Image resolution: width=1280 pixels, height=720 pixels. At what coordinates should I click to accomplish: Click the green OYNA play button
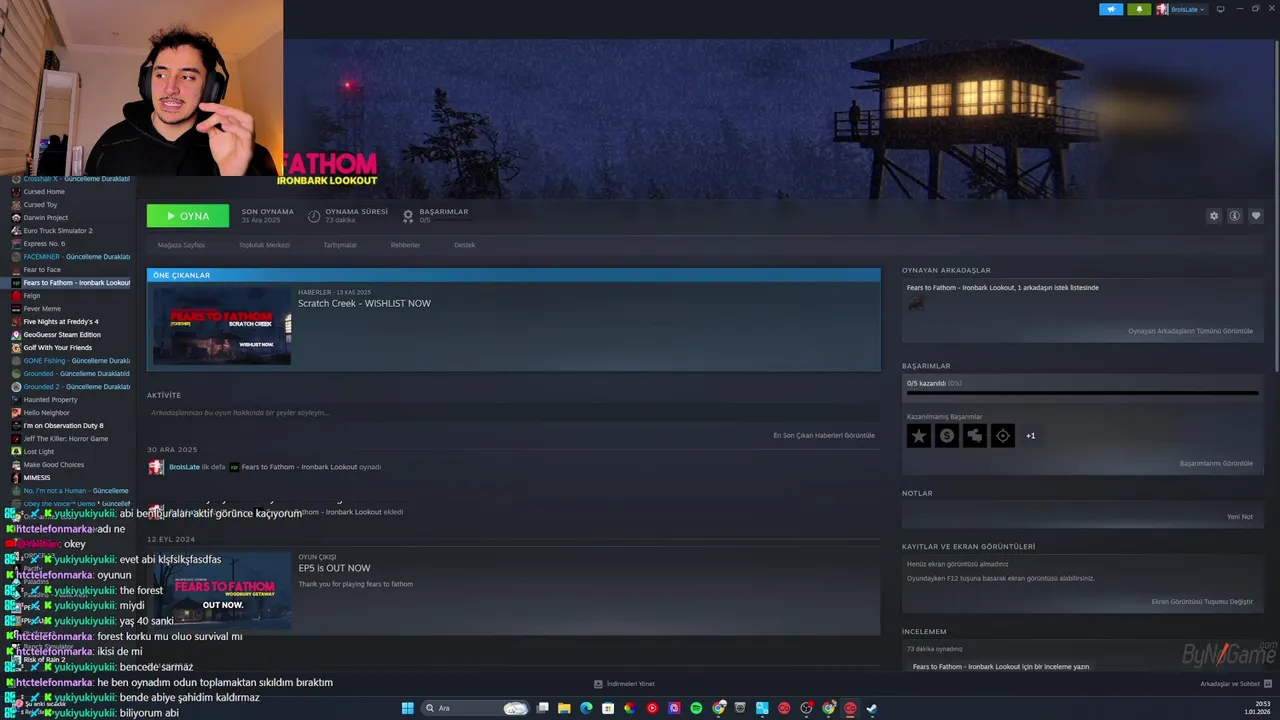[x=188, y=216]
